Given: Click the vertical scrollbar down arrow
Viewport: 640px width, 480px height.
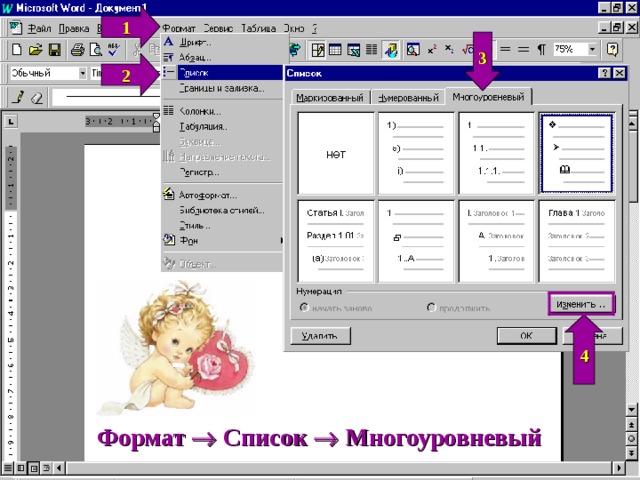Looking at the screenshot, I should pyautogui.click(x=631, y=409).
